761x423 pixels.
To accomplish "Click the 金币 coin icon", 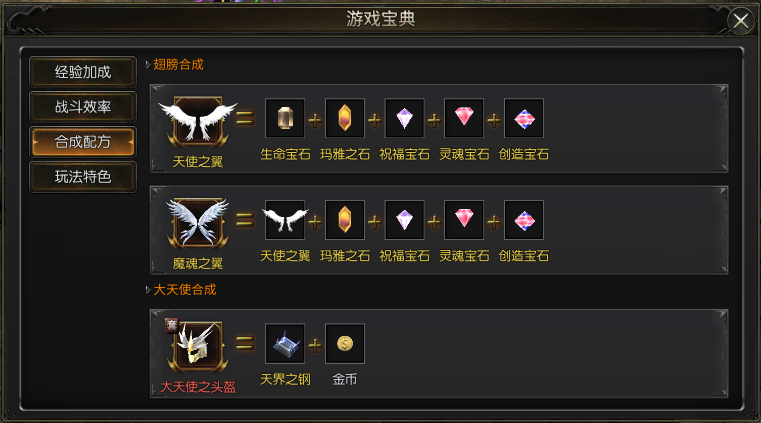I will coord(345,343).
